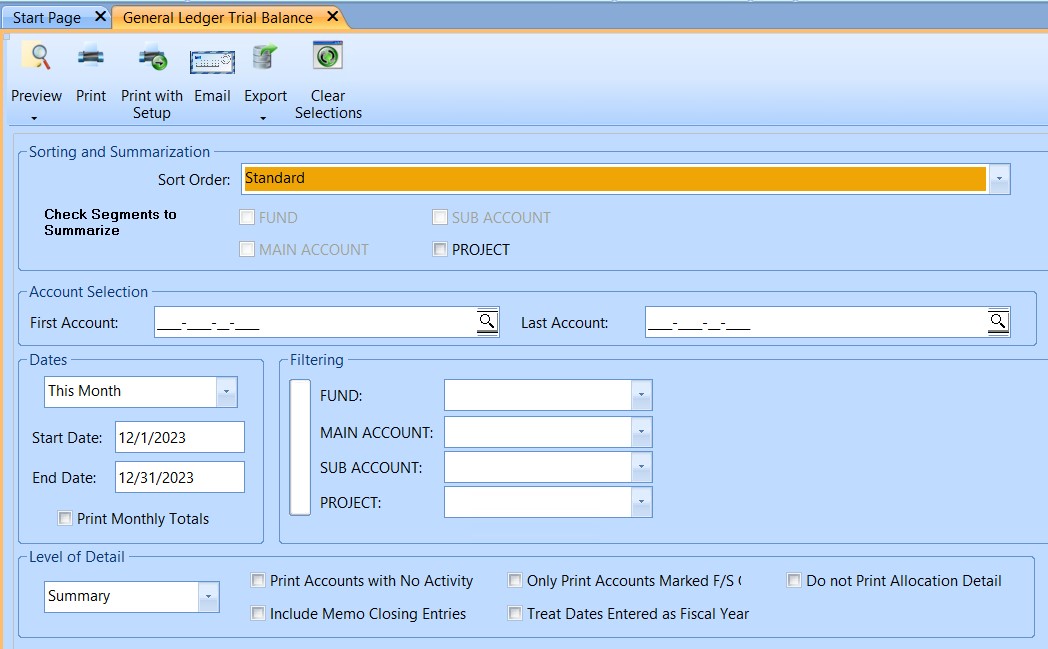Open the Sort Order dropdown
Image resolution: width=1048 pixels, height=649 pixels.
[998, 179]
